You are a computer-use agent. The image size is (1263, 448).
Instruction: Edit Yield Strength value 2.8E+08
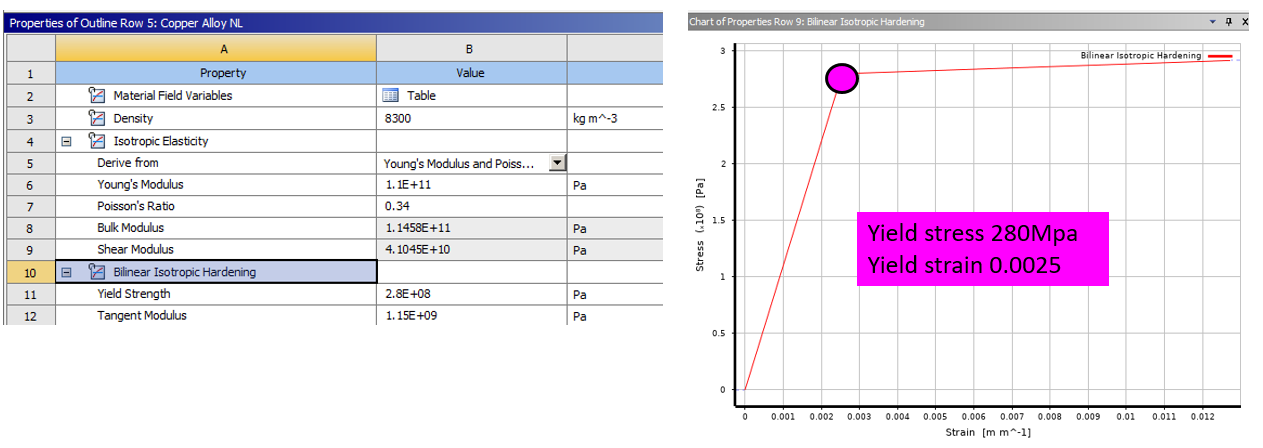pos(407,294)
